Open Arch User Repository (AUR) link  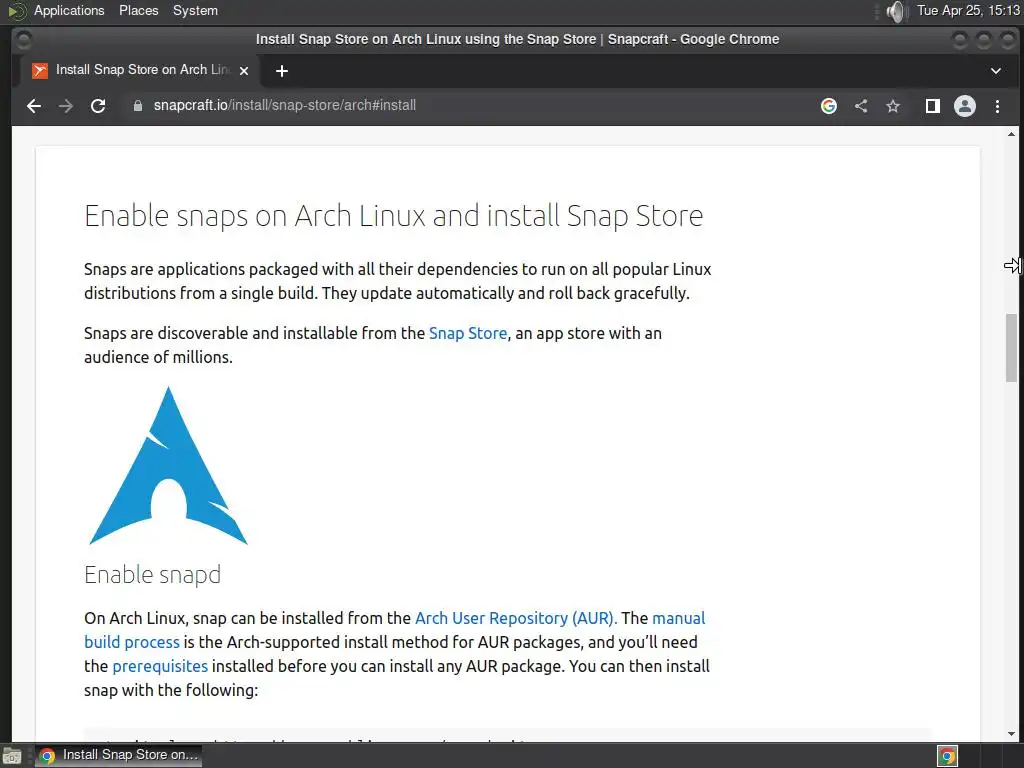pos(516,618)
